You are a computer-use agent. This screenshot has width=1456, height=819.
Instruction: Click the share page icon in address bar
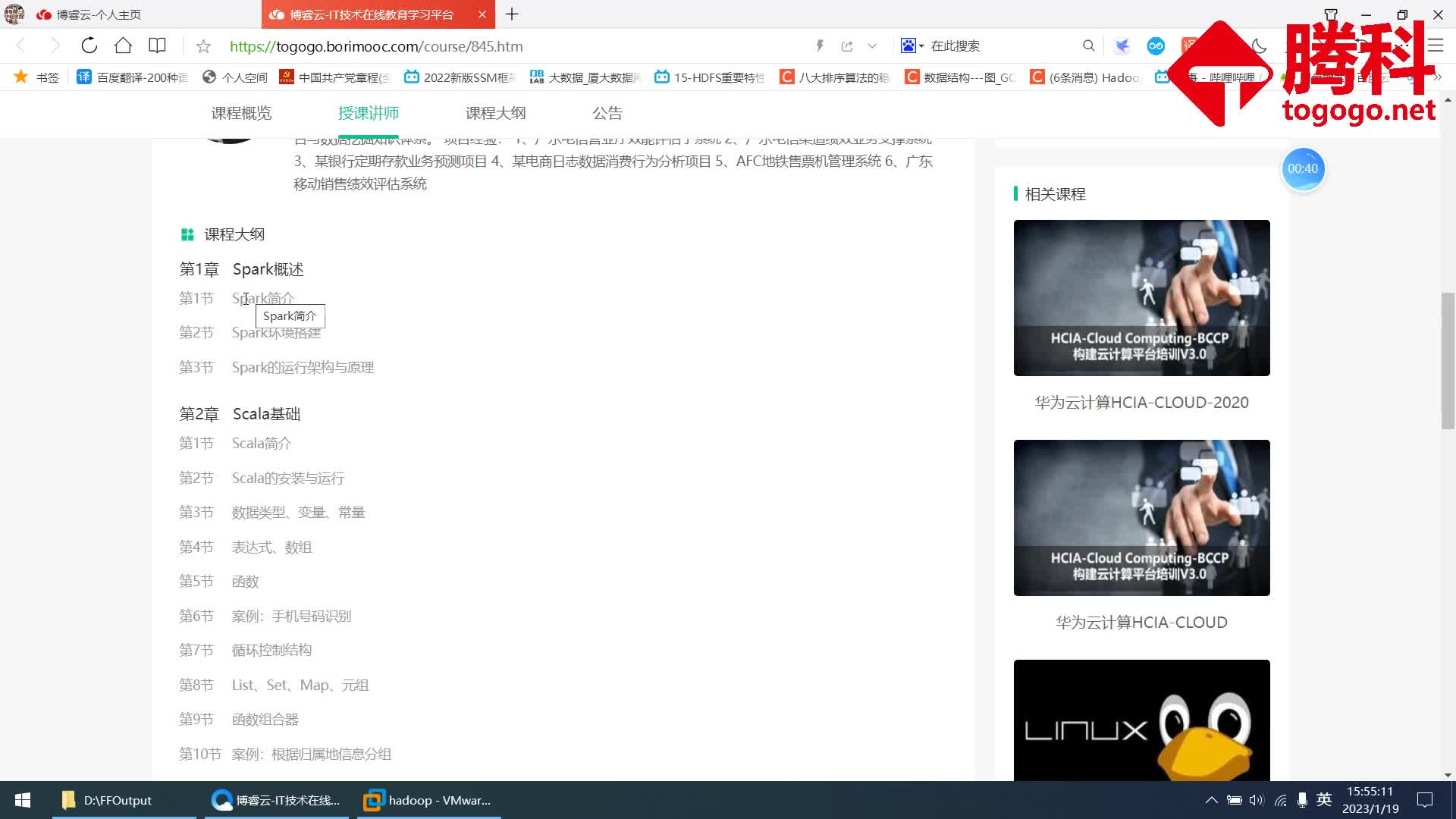point(847,46)
